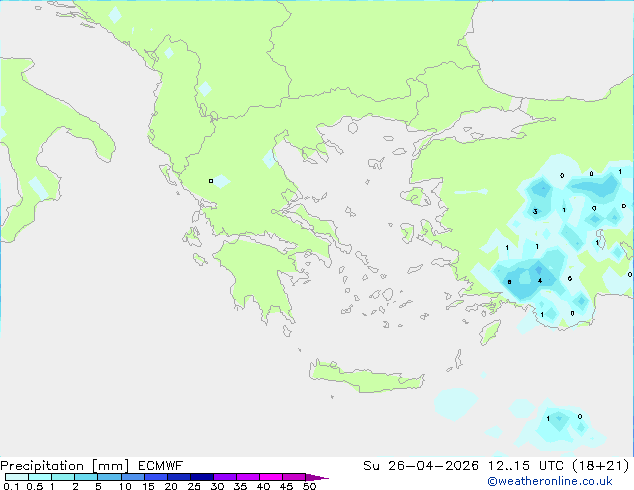This screenshot has width=634, height=490.
Task: Pick the 15–20 mm legend swatch
Action: tap(156, 477)
